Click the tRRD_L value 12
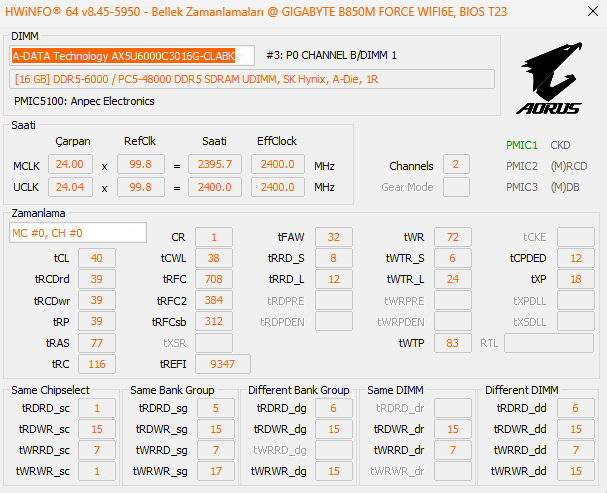Screen dimensions: 607x493 point(334,279)
